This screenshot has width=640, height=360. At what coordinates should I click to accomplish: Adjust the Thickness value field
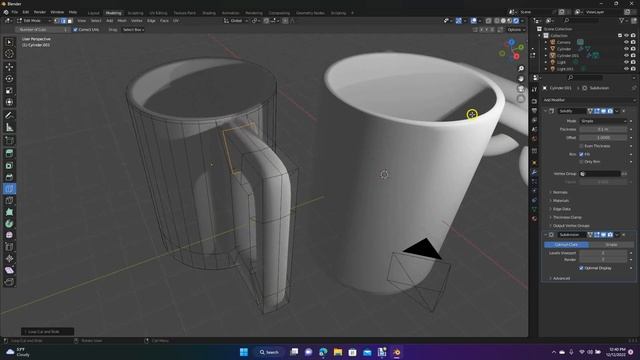click(x=603, y=129)
